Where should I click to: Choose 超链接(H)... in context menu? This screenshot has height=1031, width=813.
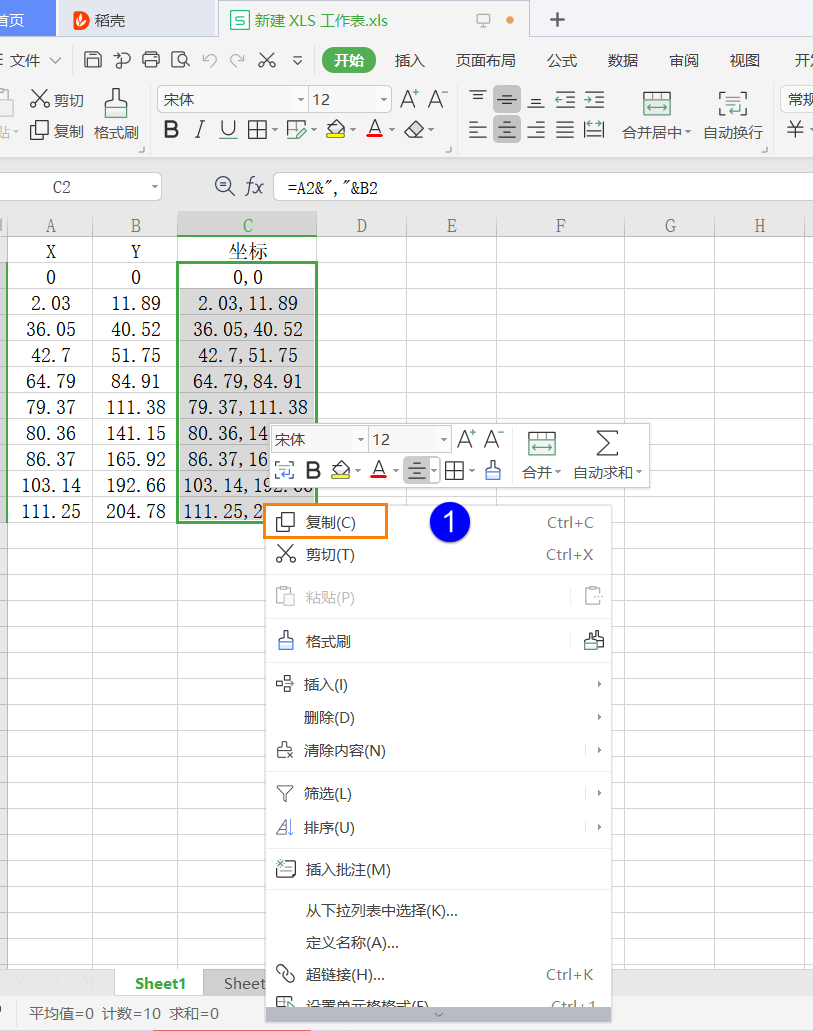point(438,974)
